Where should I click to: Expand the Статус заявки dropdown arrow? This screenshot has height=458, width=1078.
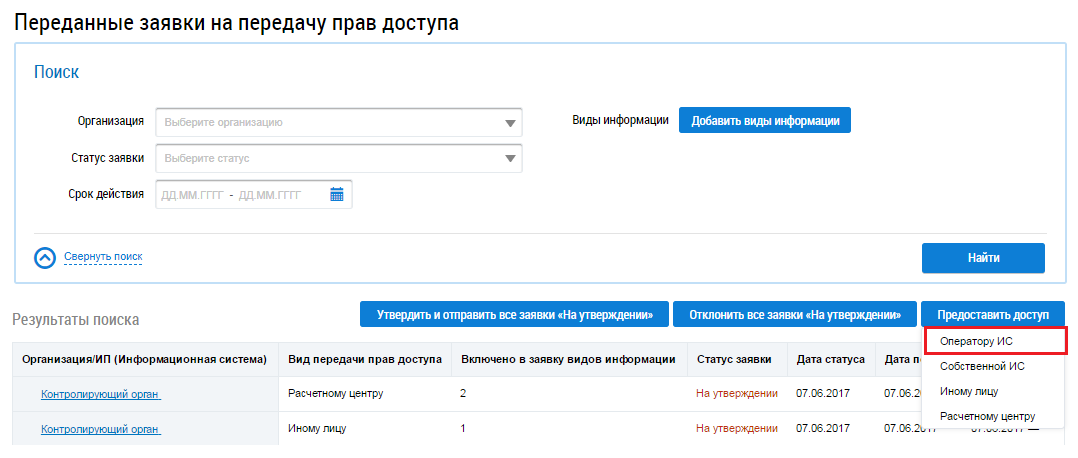[x=511, y=159]
